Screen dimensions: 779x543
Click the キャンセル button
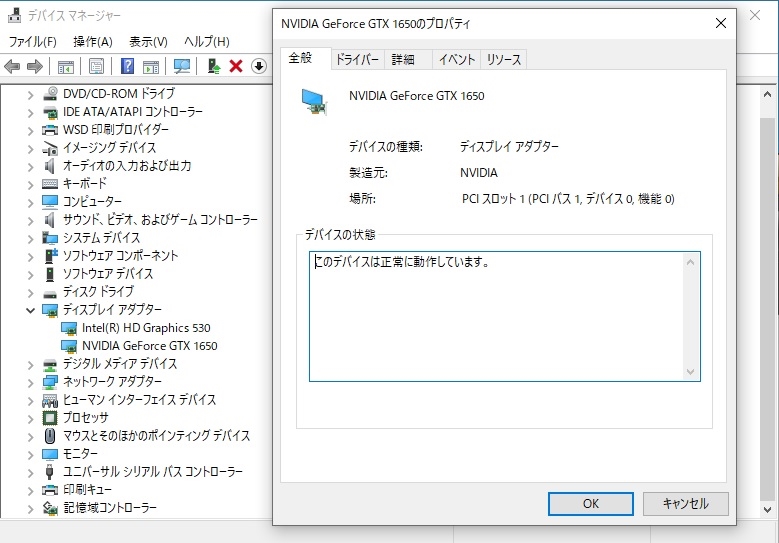point(686,504)
